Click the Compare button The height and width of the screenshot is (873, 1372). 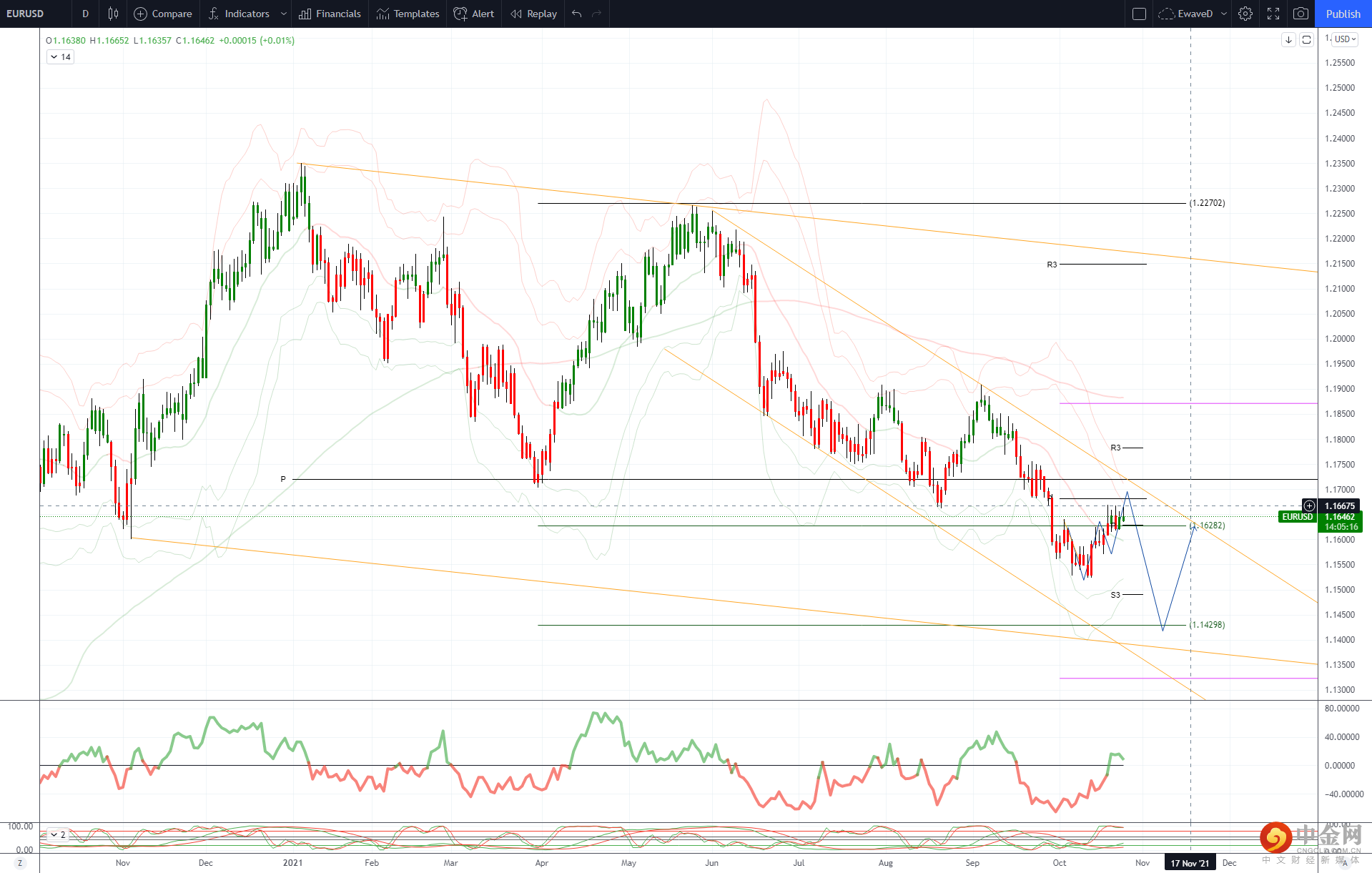pyautogui.click(x=164, y=14)
